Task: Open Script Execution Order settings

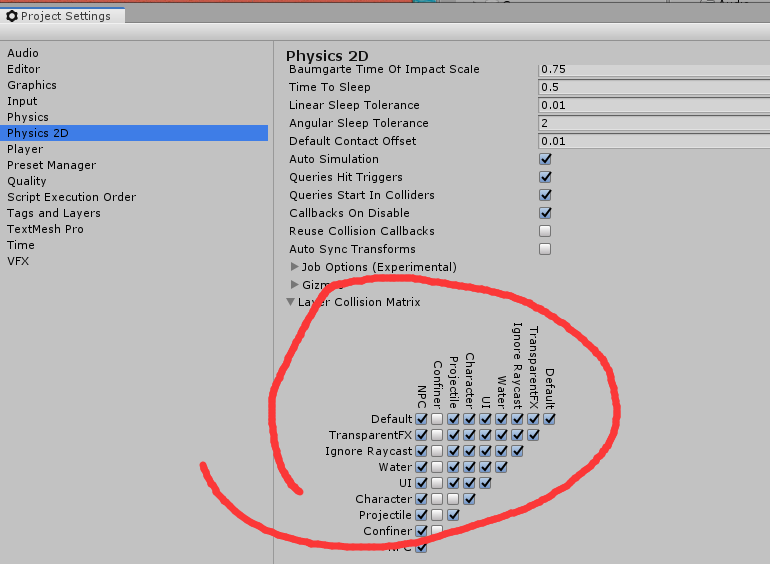Action: pos(71,197)
